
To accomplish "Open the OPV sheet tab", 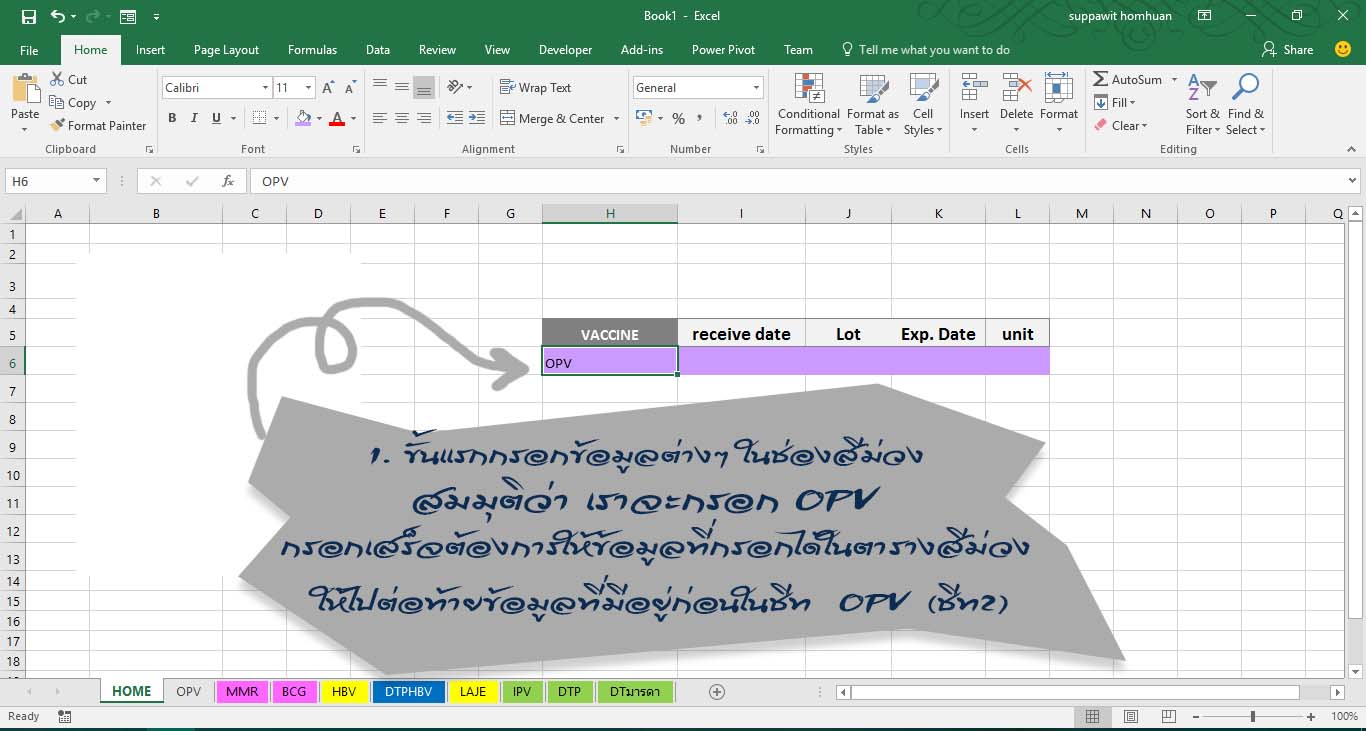I will pos(189,691).
